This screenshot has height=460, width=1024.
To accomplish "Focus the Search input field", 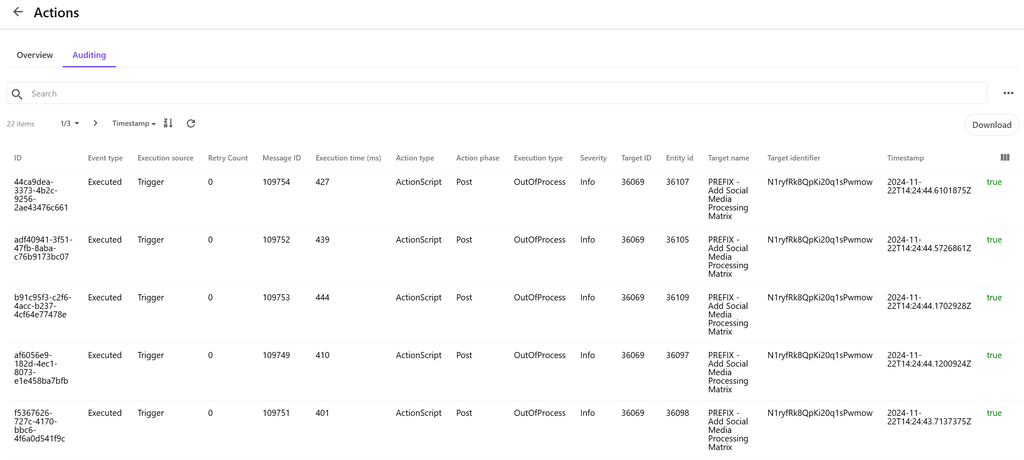I will 500,94.
